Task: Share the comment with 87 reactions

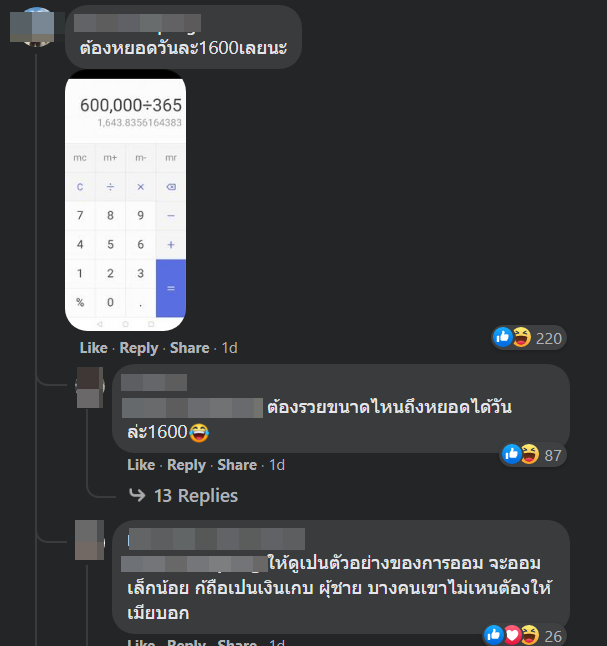Action: point(237,465)
